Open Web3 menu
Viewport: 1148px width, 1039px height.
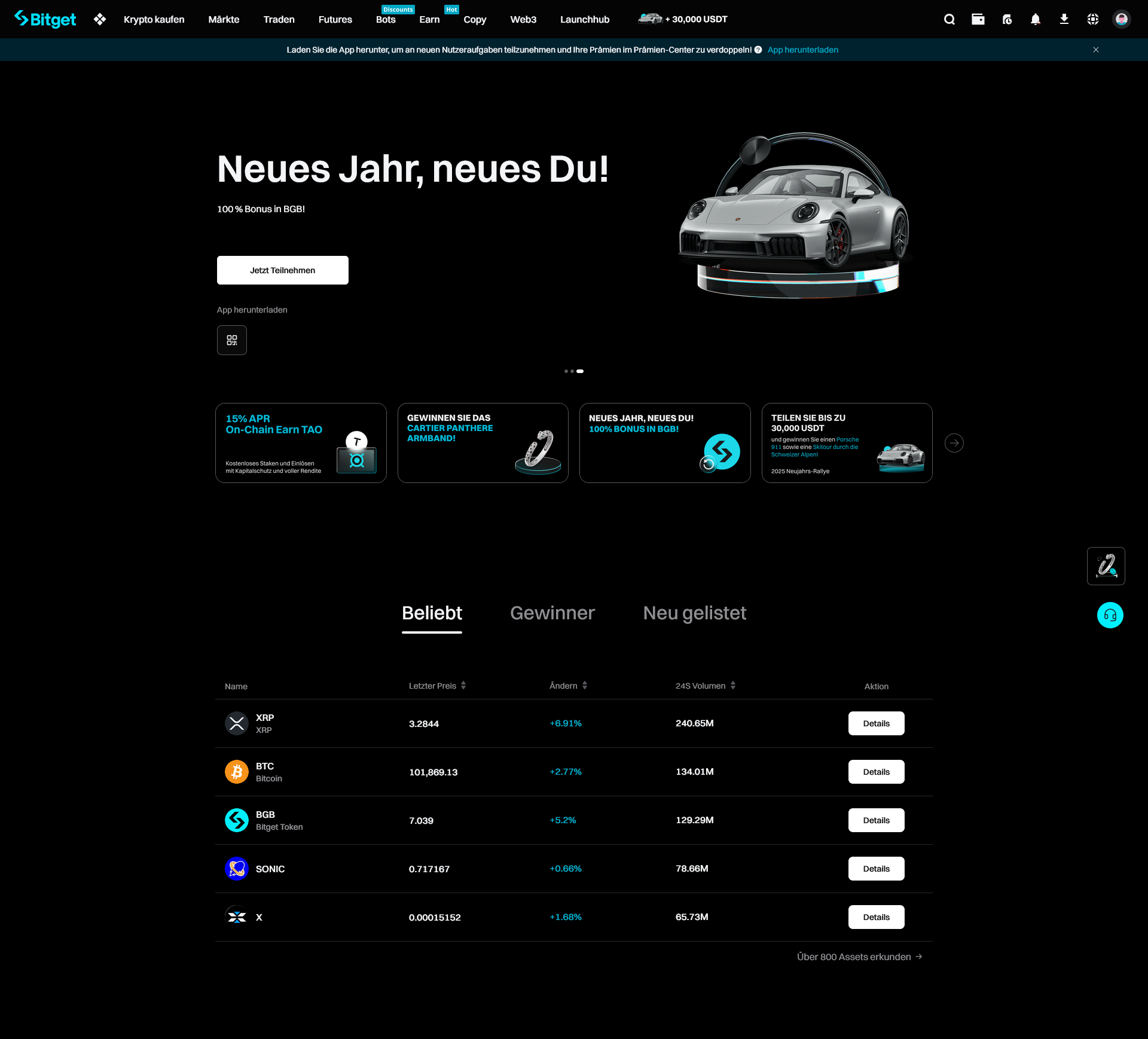click(x=523, y=19)
